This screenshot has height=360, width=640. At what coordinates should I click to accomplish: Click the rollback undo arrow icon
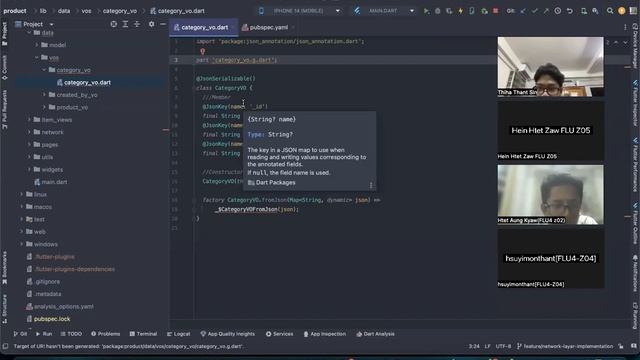click(x=569, y=11)
